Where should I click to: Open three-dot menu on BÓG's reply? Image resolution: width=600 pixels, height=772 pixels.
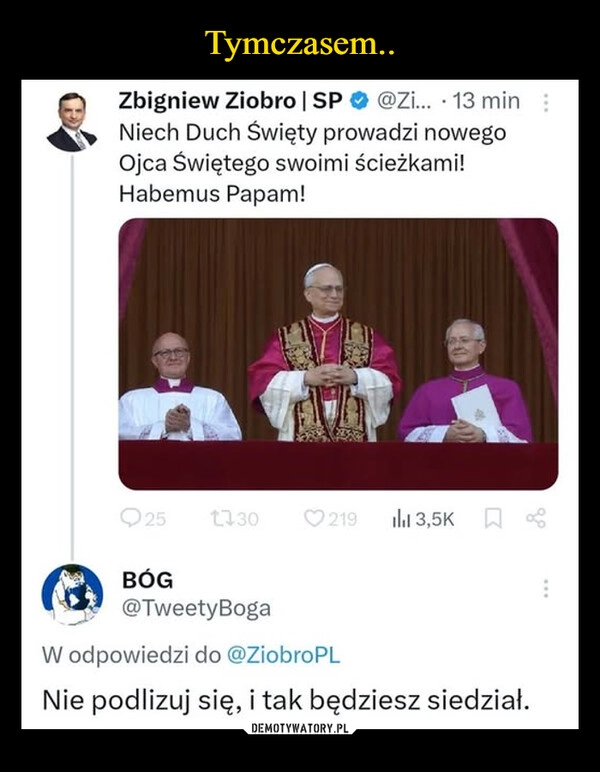(x=545, y=588)
